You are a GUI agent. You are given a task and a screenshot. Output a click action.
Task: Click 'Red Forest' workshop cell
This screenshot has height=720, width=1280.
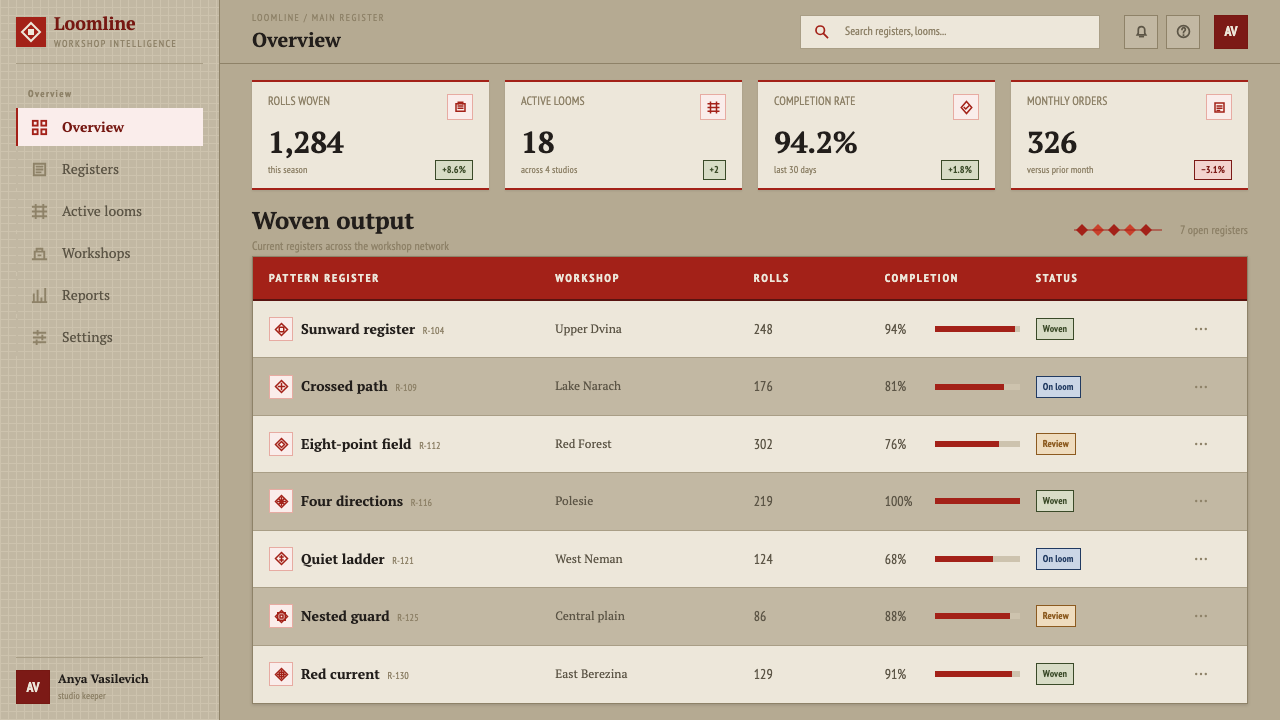pyautogui.click(x=583, y=444)
